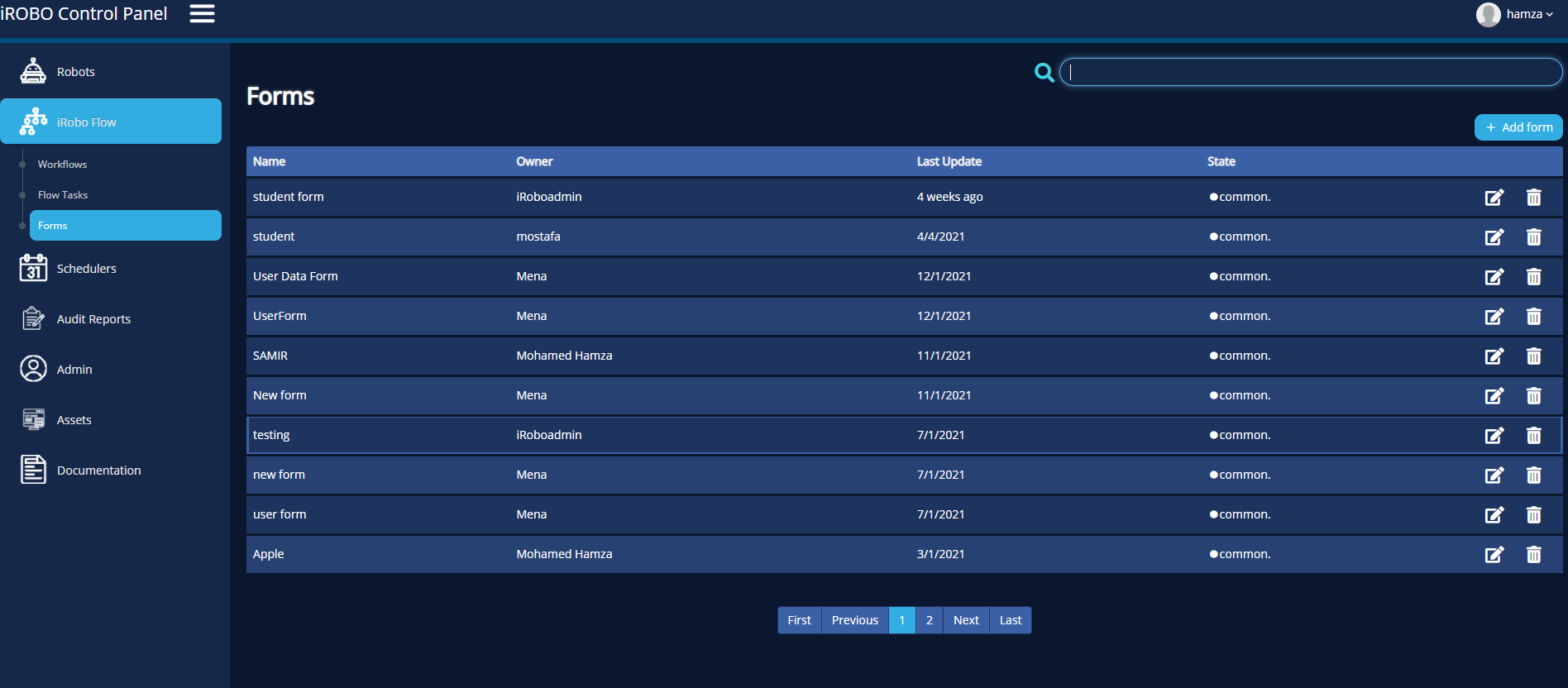The height and width of the screenshot is (688, 1568).
Task: Click the Last page button
Action: pyautogui.click(x=1010, y=620)
